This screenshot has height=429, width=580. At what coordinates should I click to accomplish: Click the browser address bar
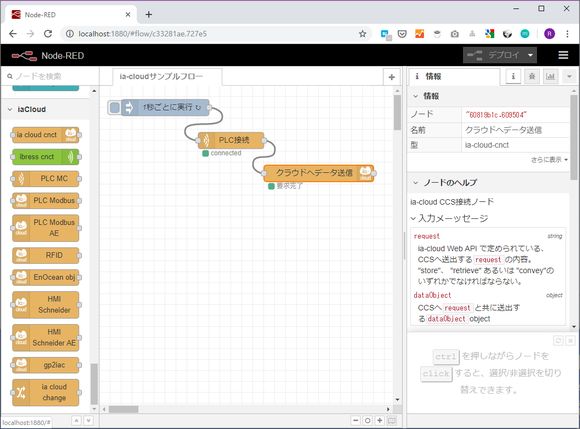click(216, 34)
